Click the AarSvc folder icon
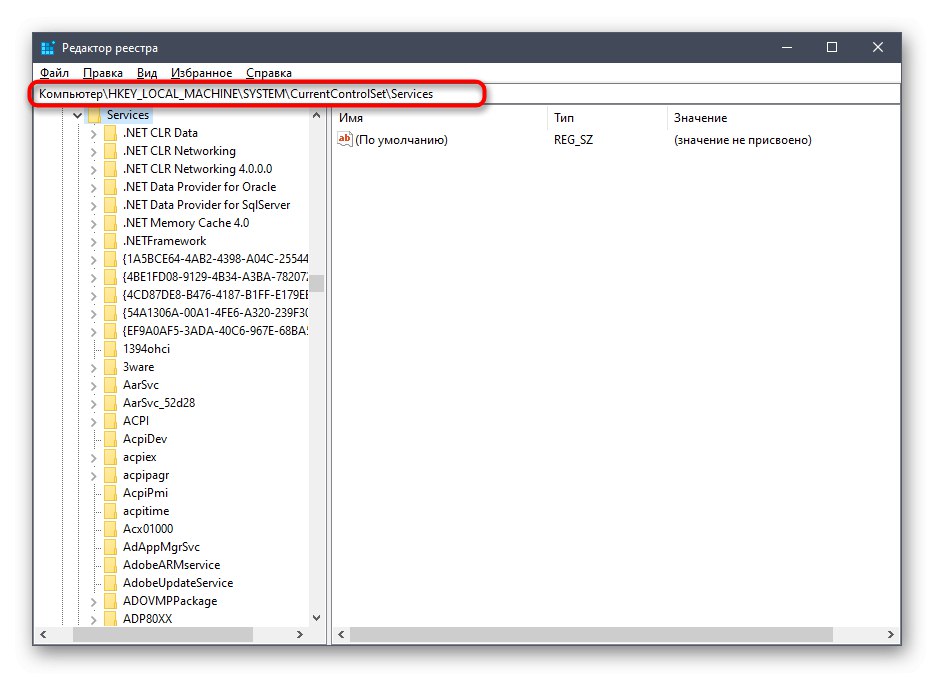The image size is (934, 678). click(110, 385)
